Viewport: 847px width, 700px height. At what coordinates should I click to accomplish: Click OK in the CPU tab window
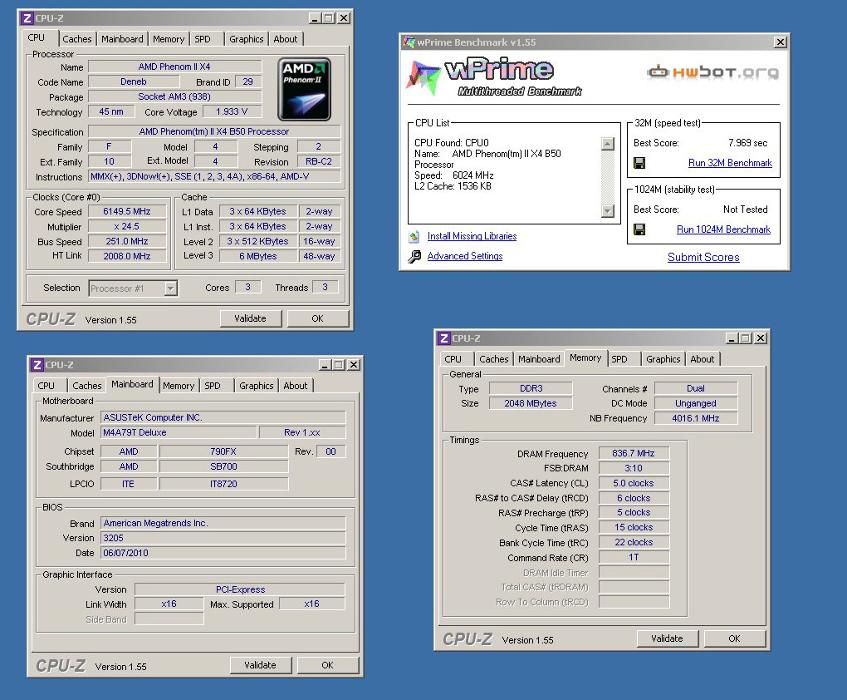pyautogui.click(x=318, y=319)
